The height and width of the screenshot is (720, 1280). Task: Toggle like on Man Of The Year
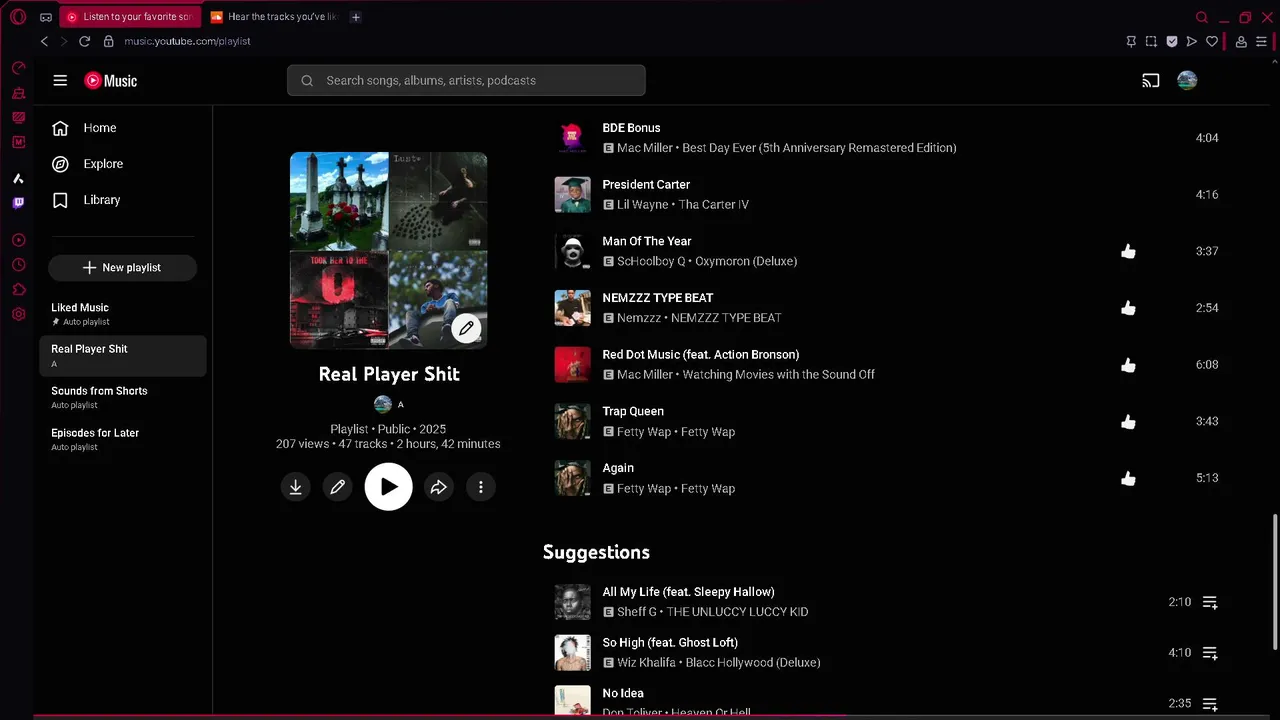[x=1128, y=252]
